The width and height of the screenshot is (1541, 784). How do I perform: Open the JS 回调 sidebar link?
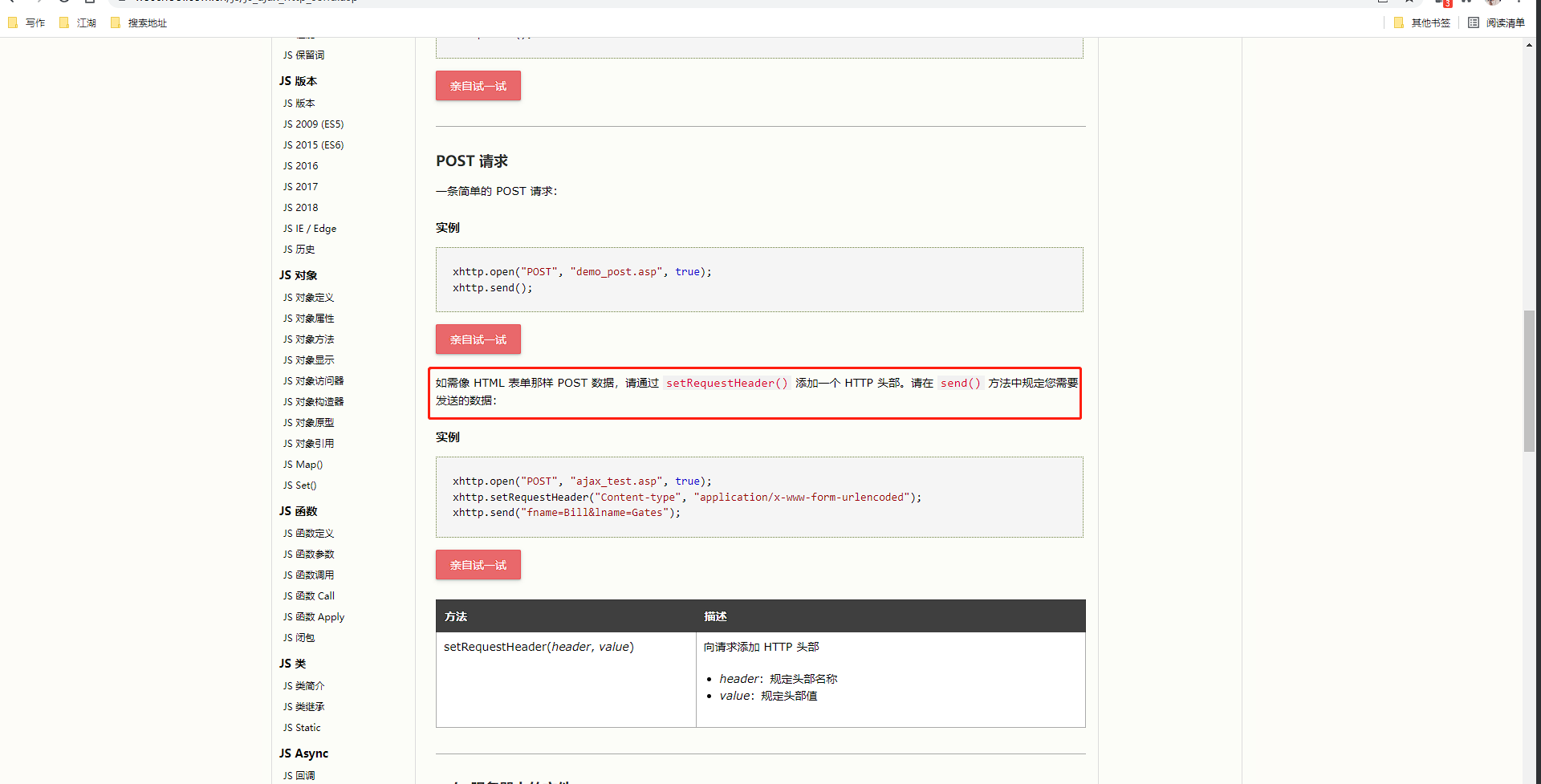[x=299, y=776]
